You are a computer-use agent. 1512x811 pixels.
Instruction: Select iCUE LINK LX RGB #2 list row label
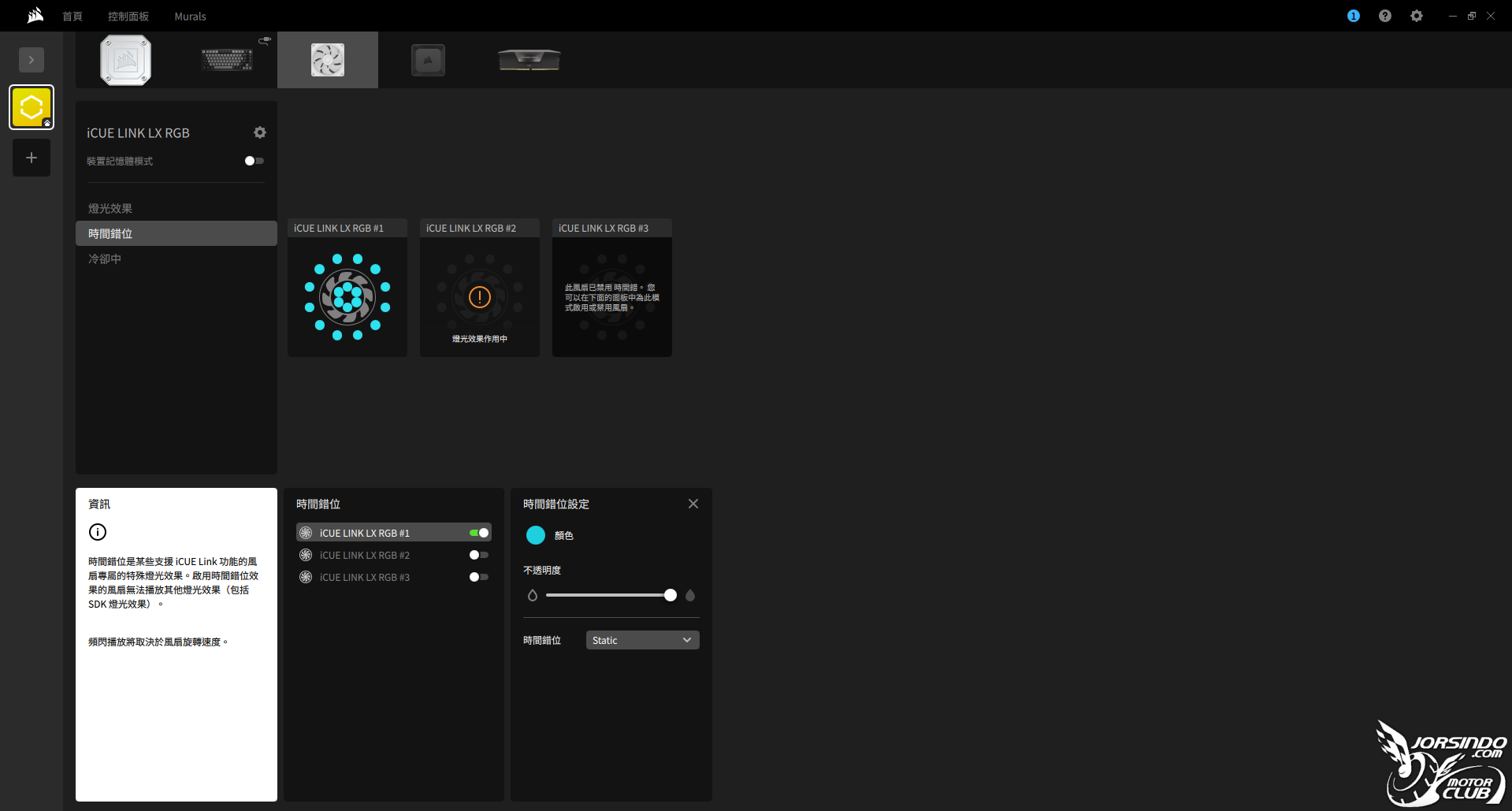[365, 556]
